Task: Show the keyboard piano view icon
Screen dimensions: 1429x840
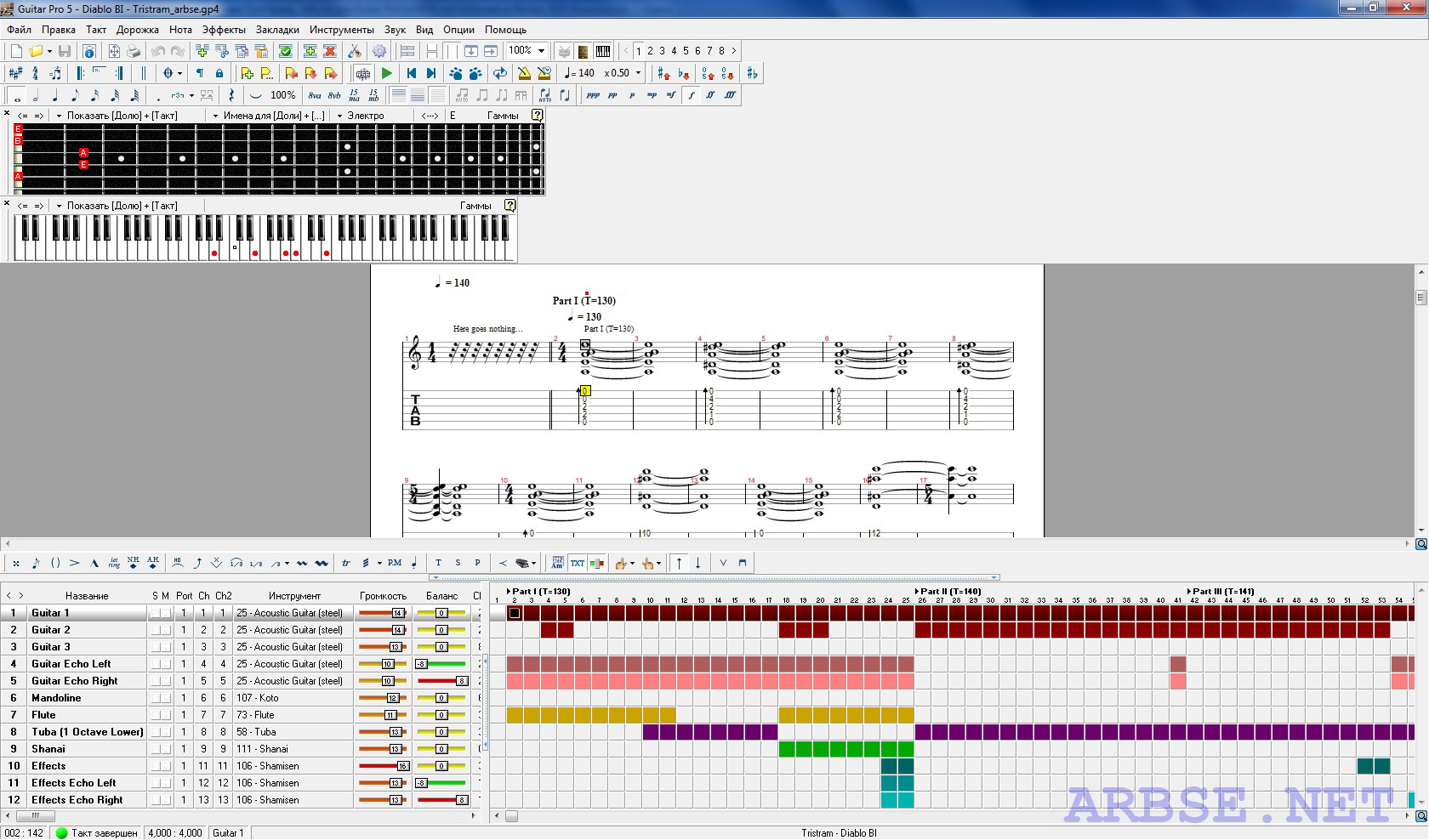Action: tap(603, 51)
